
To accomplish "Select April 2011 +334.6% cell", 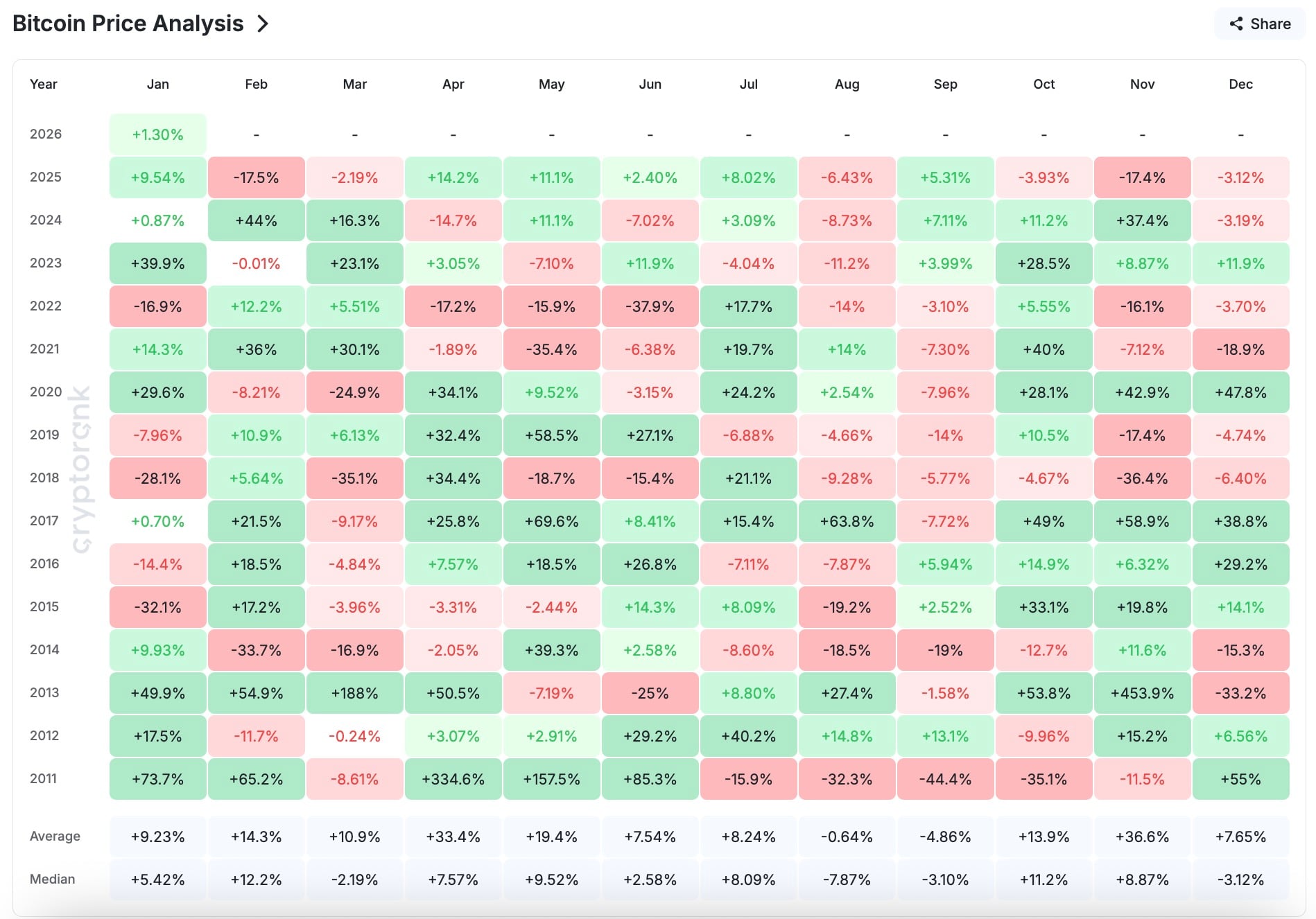I will 453,779.
